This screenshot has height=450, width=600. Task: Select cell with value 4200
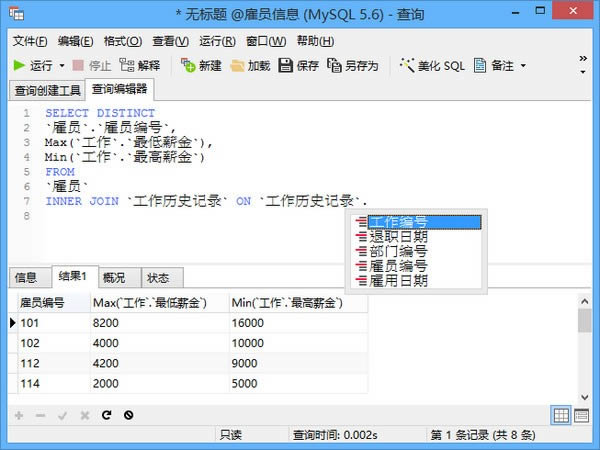pyautogui.click(x=160, y=363)
